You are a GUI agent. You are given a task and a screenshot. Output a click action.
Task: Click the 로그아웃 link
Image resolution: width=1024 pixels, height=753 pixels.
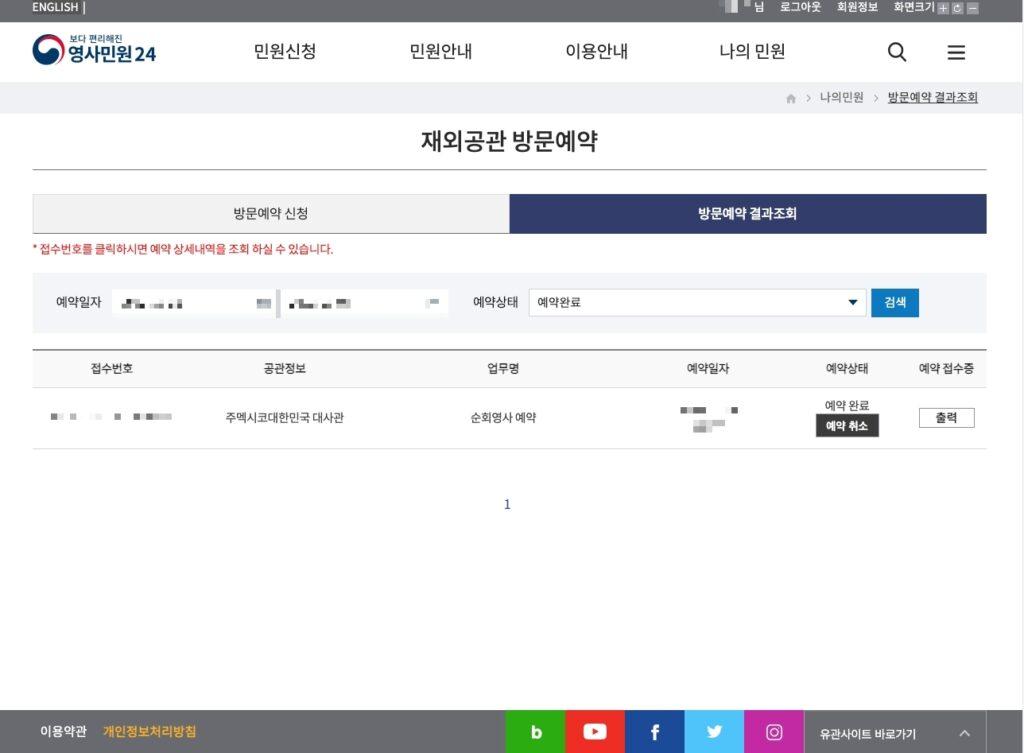click(x=800, y=7)
